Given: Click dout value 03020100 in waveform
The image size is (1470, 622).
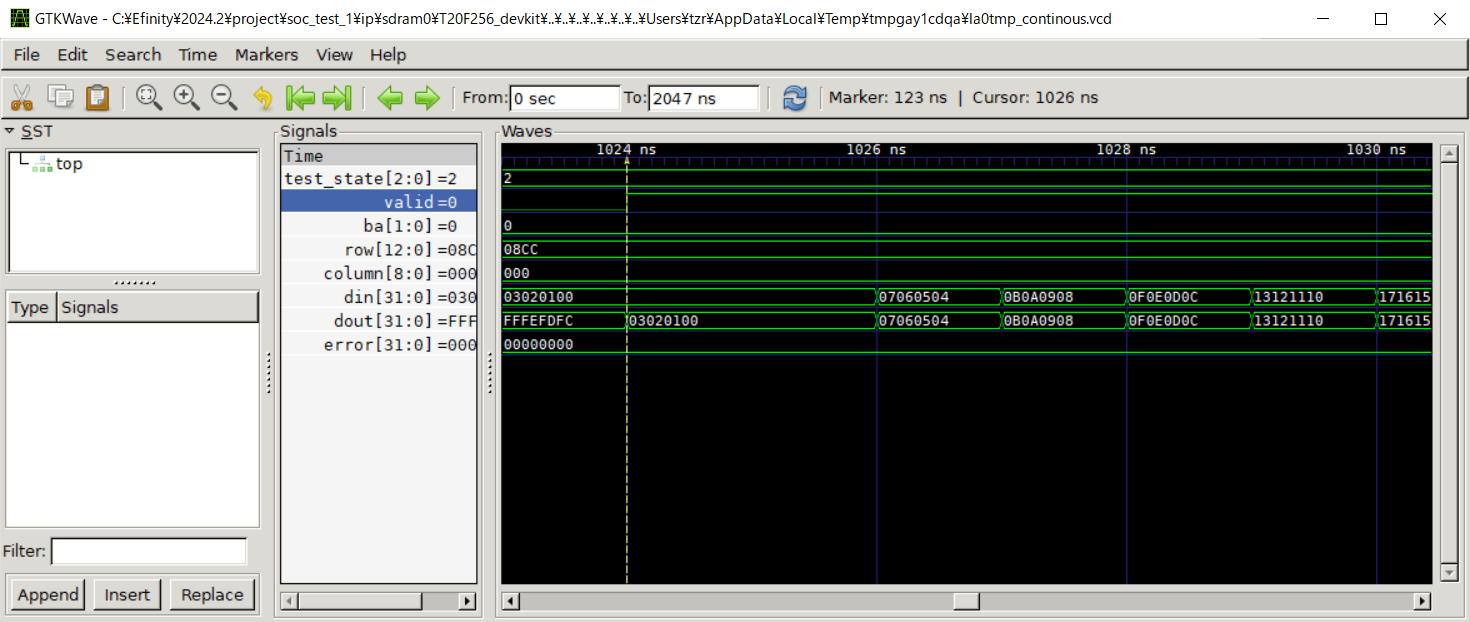Looking at the screenshot, I should 664,321.
